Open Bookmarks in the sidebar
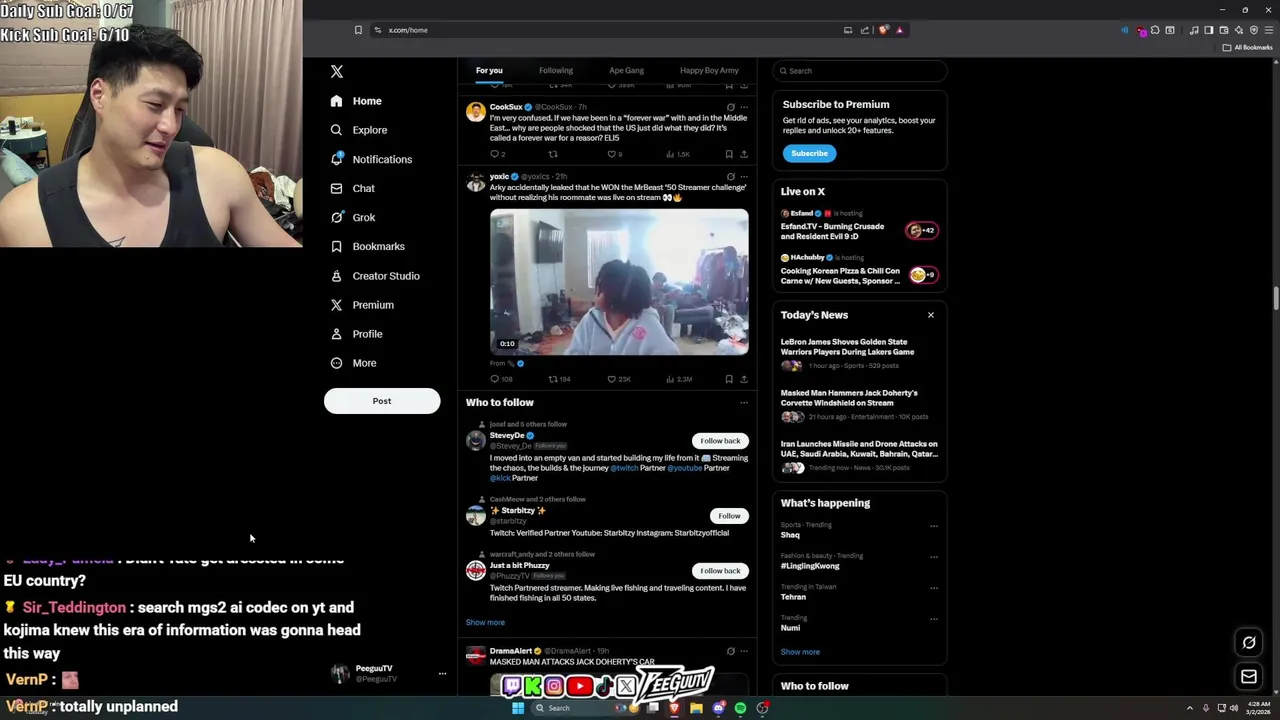Viewport: 1280px width, 720px height. [x=367, y=246]
